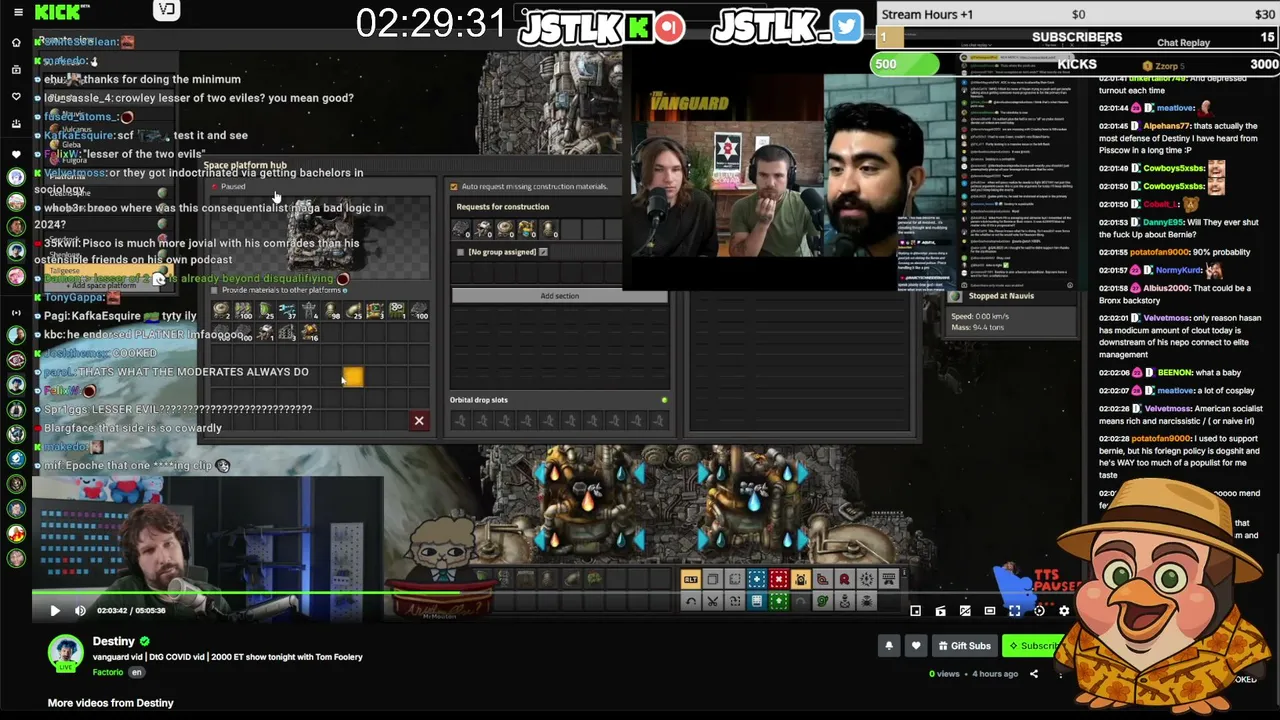Open the Kick hamburger menu

point(17,12)
